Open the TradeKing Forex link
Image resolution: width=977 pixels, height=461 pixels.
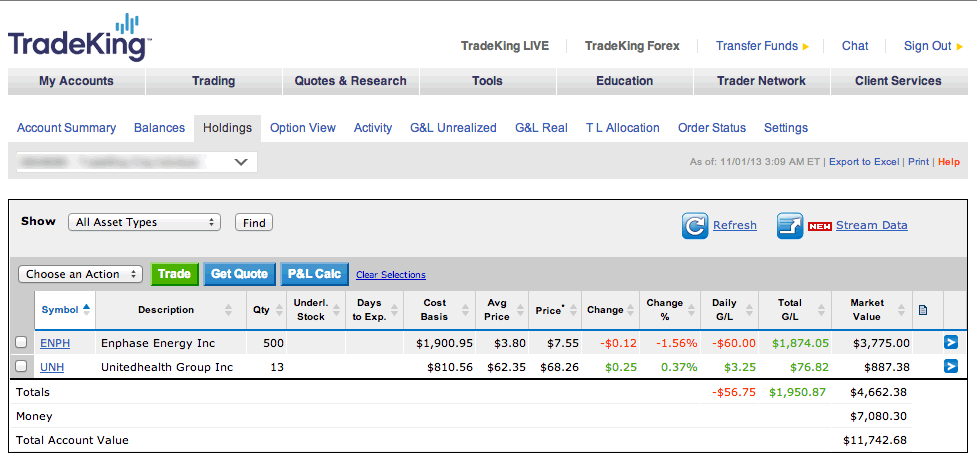[x=632, y=46]
